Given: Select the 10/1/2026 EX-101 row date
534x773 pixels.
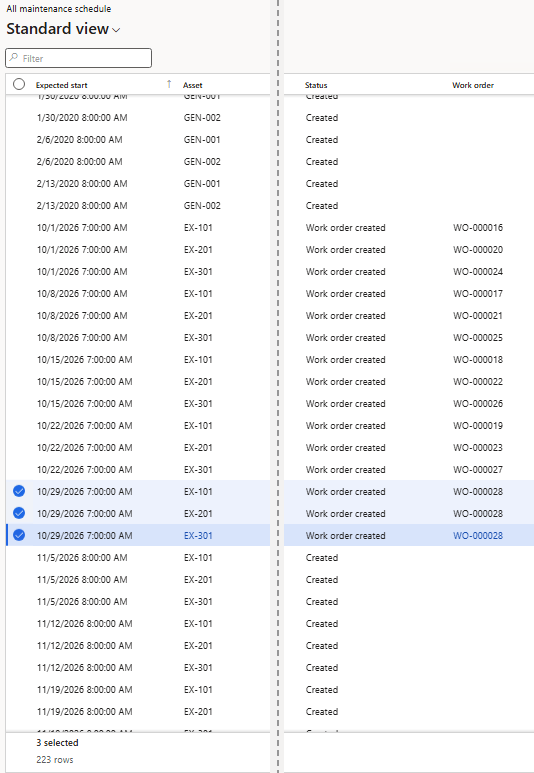Looking at the screenshot, I should point(82,228).
